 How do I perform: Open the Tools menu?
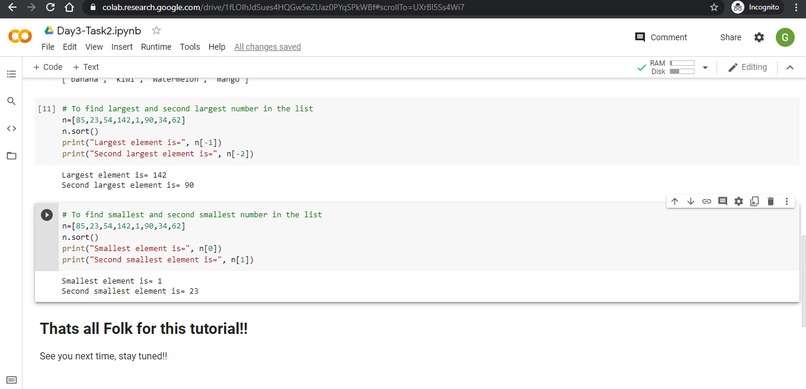(x=190, y=47)
